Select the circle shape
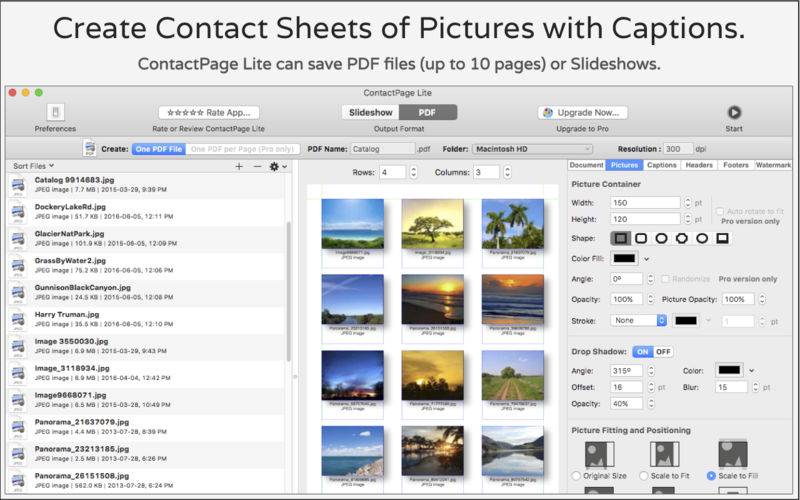This screenshot has width=800, height=500. click(x=702, y=238)
